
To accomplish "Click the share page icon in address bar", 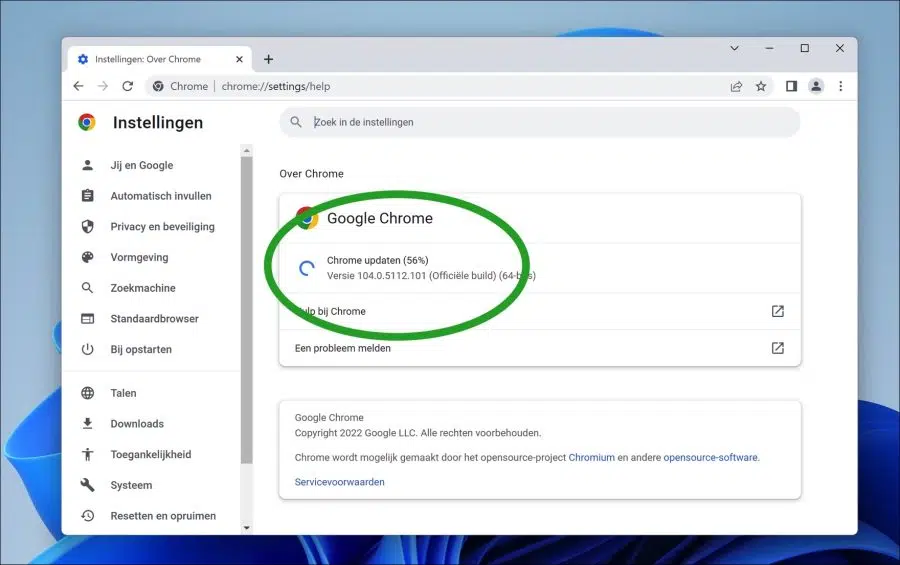I will pos(736,86).
